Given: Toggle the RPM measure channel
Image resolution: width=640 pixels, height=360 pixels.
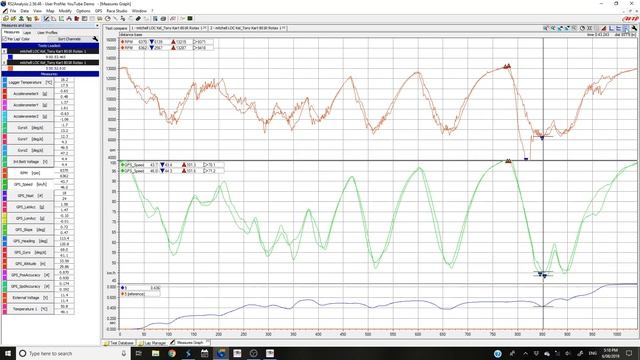Looking at the screenshot, I should tap(30, 173).
